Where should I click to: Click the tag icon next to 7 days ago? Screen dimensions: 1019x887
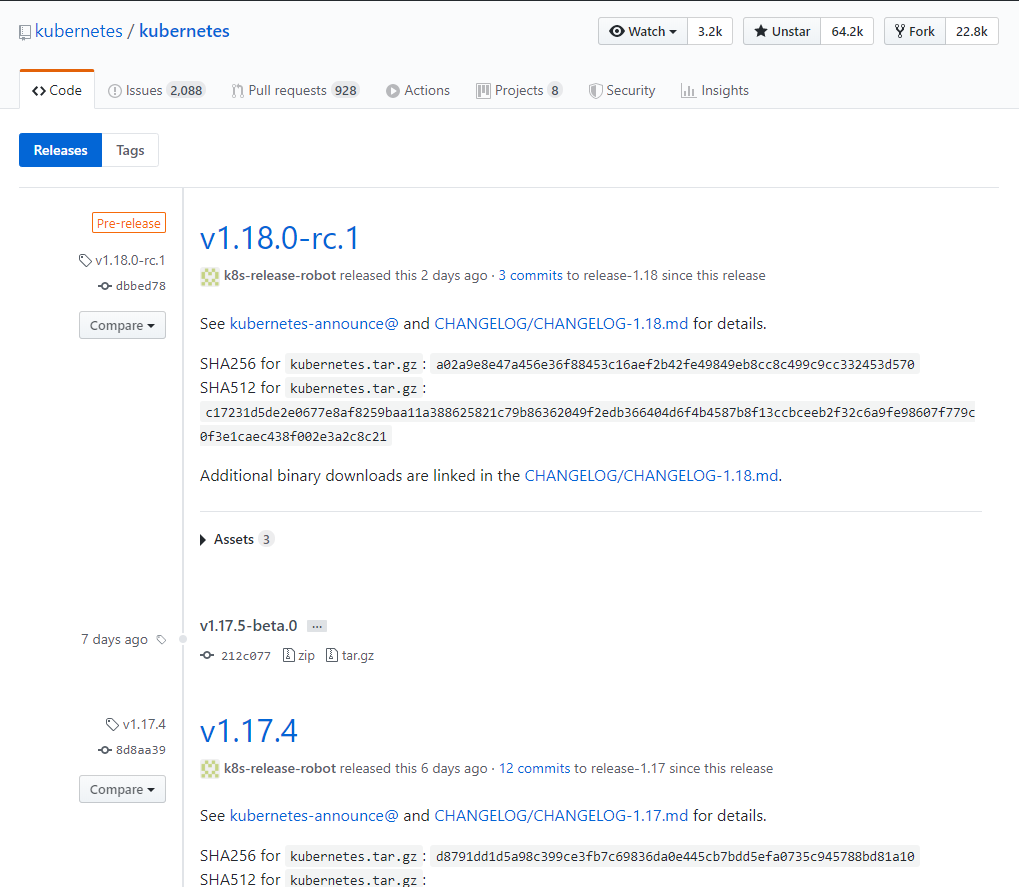(161, 640)
